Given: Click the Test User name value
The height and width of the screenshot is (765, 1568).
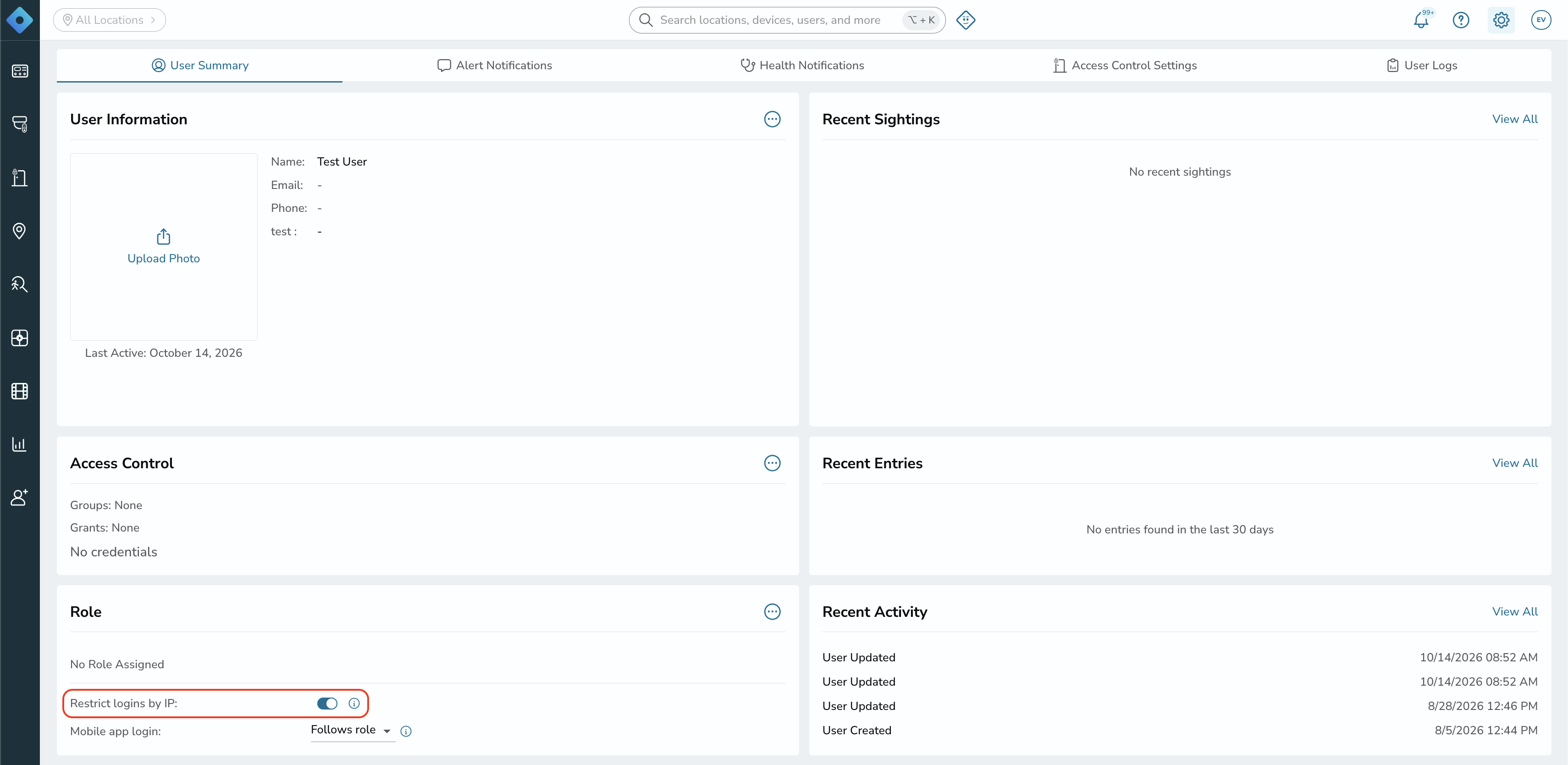Looking at the screenshot, I should (x=342, y=162).
